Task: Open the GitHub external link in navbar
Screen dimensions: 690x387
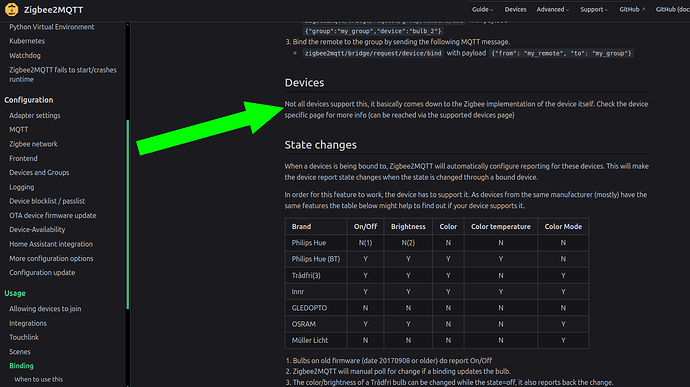Action: pos(632,9)
